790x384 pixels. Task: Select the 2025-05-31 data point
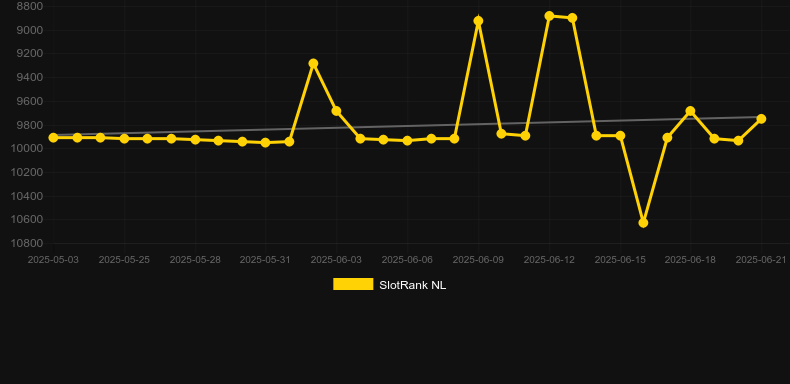point(266,143)
